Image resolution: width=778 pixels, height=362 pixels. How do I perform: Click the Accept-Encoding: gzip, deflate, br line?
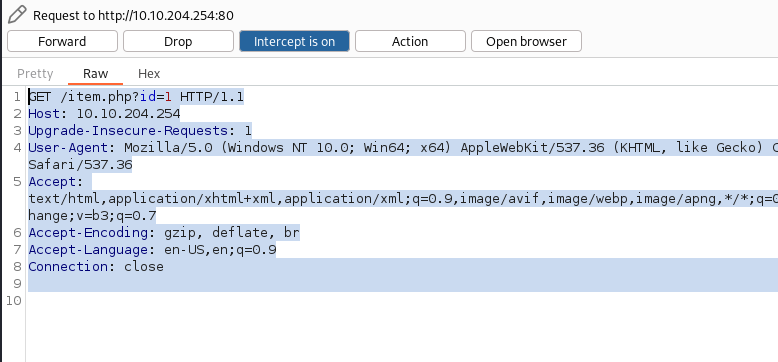click(164, 232)
